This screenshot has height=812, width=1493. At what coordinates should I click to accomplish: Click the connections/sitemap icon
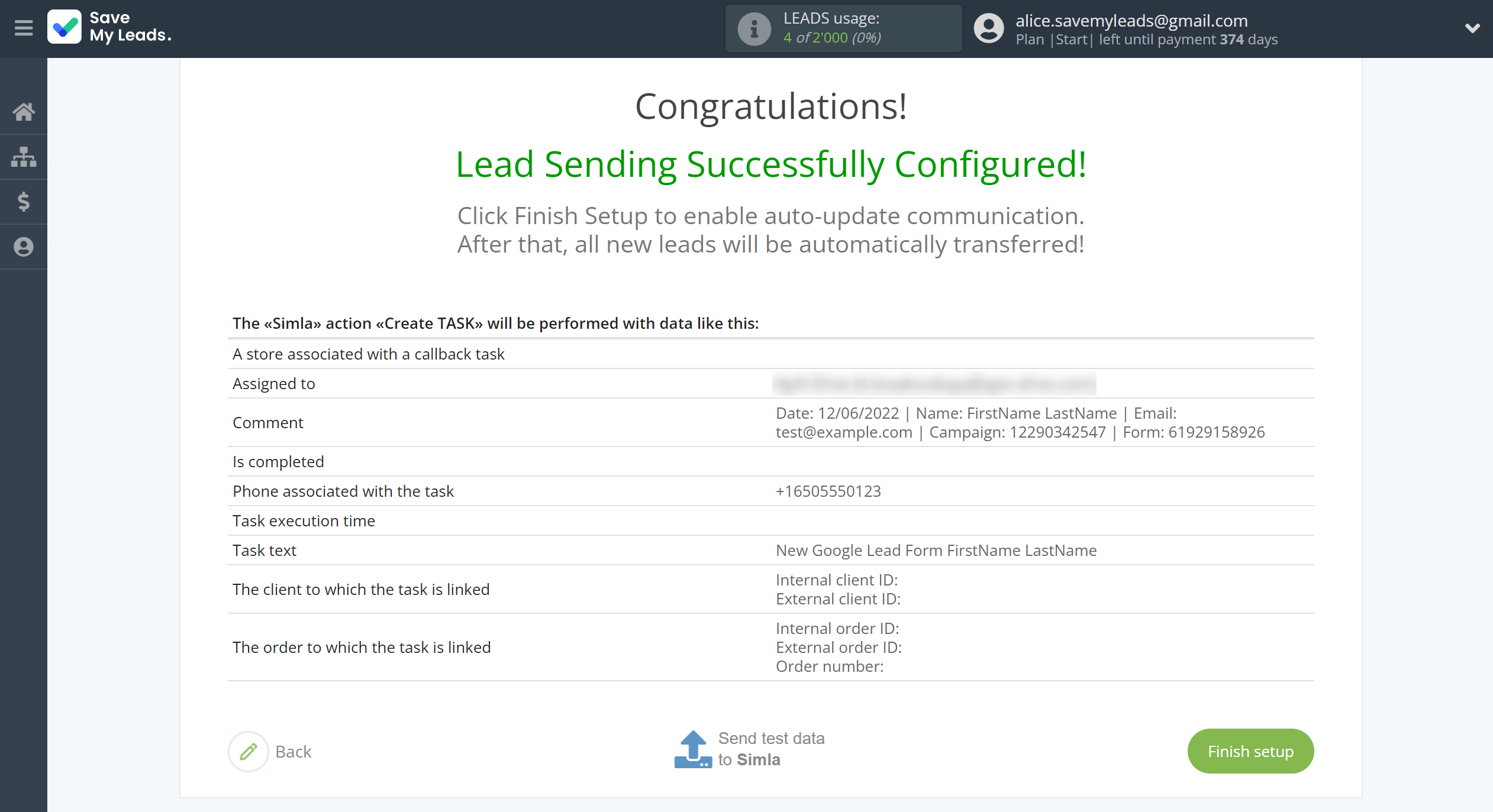(x=24, y=155)
